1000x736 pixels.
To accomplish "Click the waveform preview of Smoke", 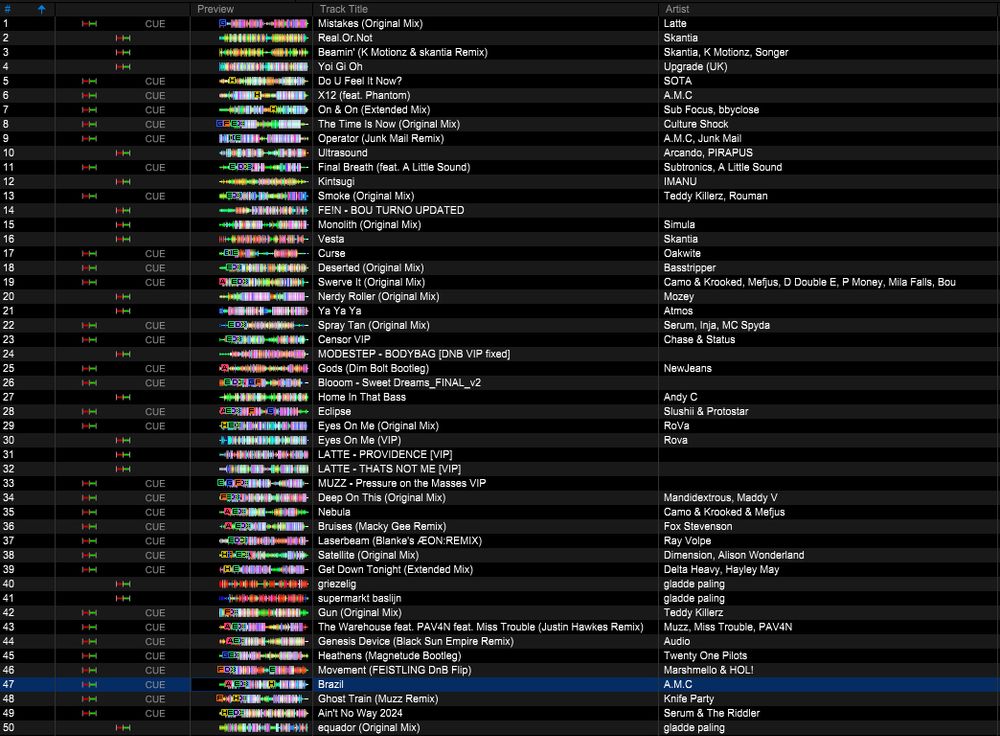I will click(263, 196).
